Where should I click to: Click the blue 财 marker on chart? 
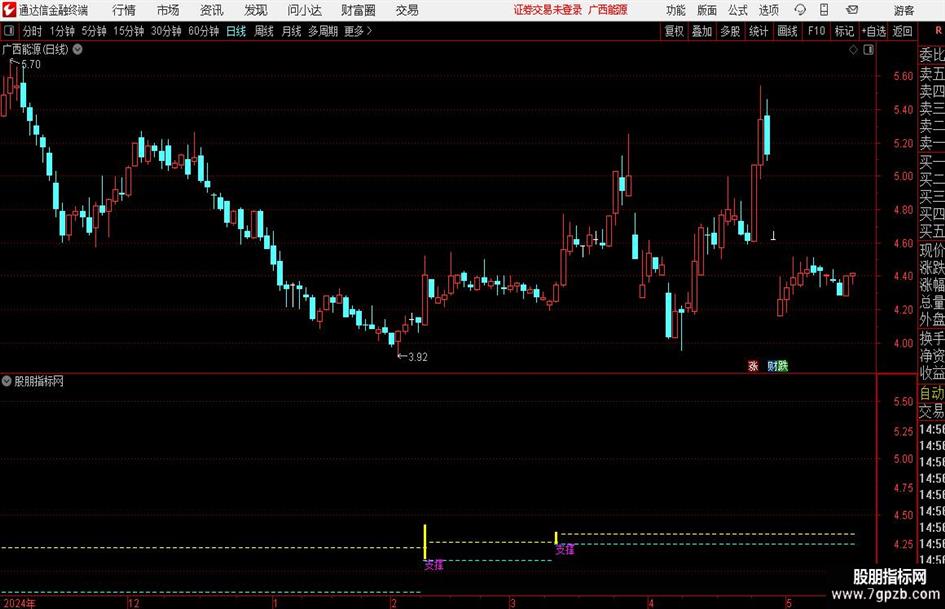pyautogui.click(x=772, y=366)
